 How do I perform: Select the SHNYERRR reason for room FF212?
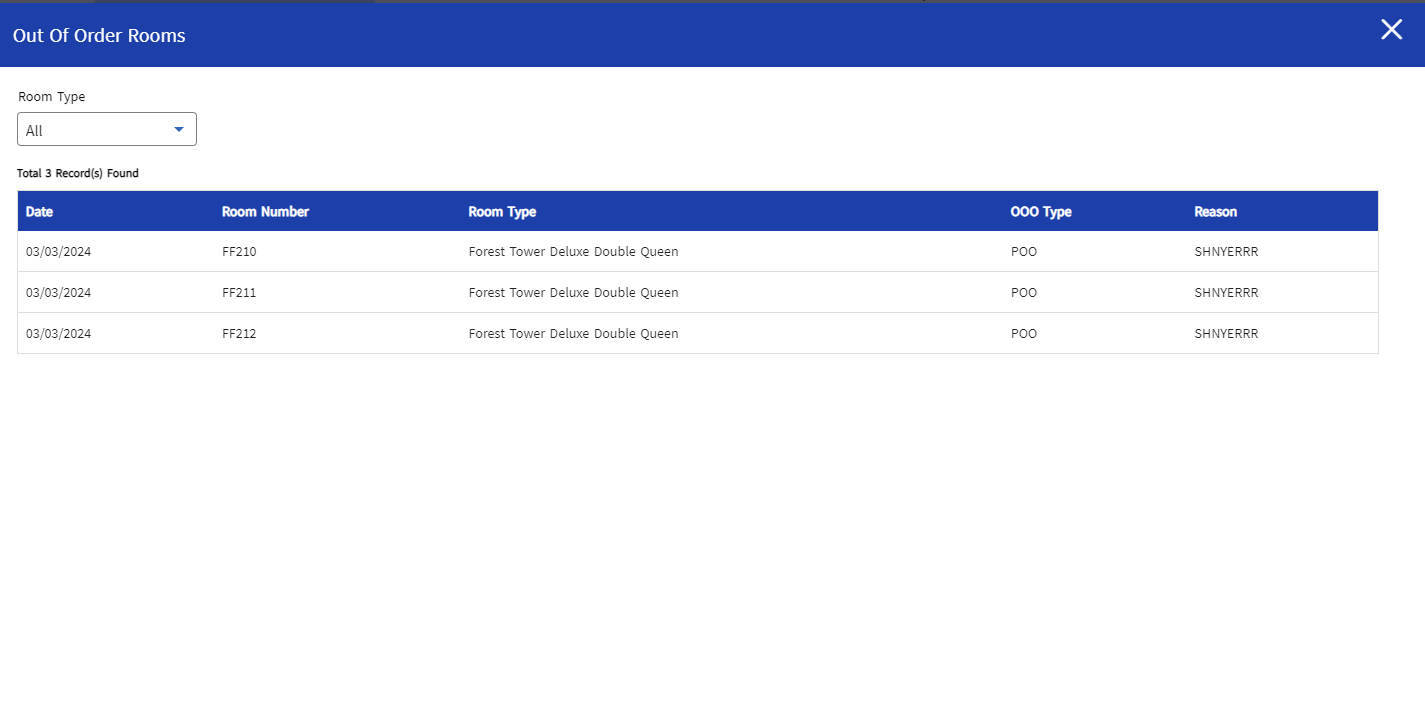tap(1226, 334)
